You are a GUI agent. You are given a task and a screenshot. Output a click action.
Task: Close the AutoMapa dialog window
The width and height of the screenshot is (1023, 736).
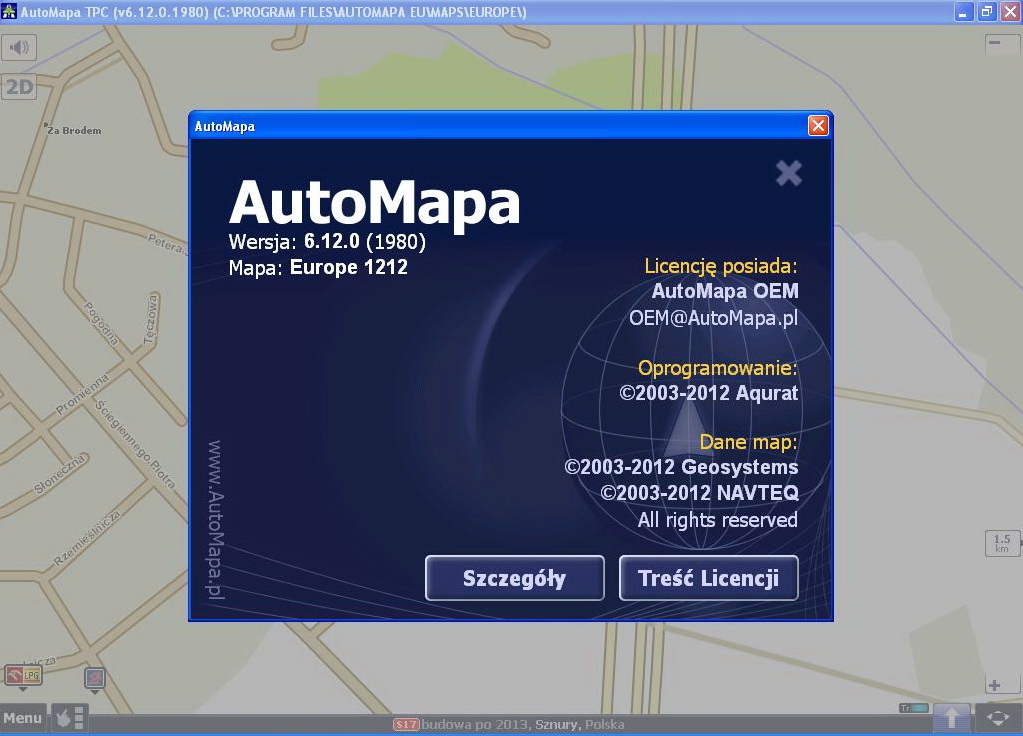[818, 125]
